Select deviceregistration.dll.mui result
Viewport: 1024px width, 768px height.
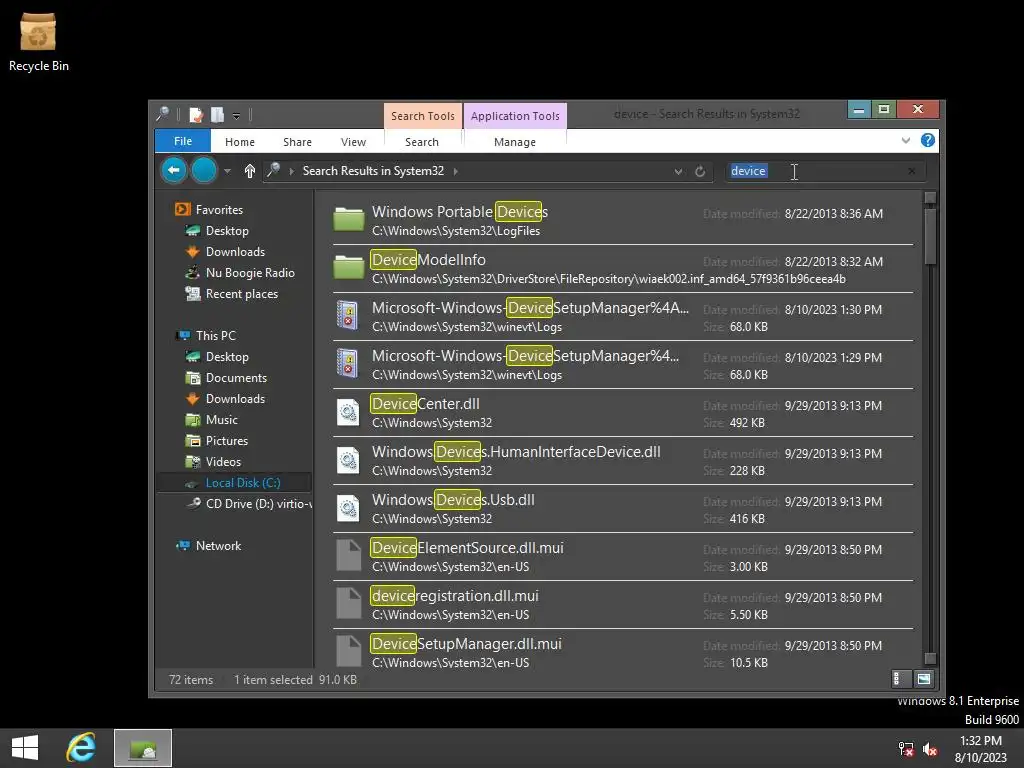point(624,605)
